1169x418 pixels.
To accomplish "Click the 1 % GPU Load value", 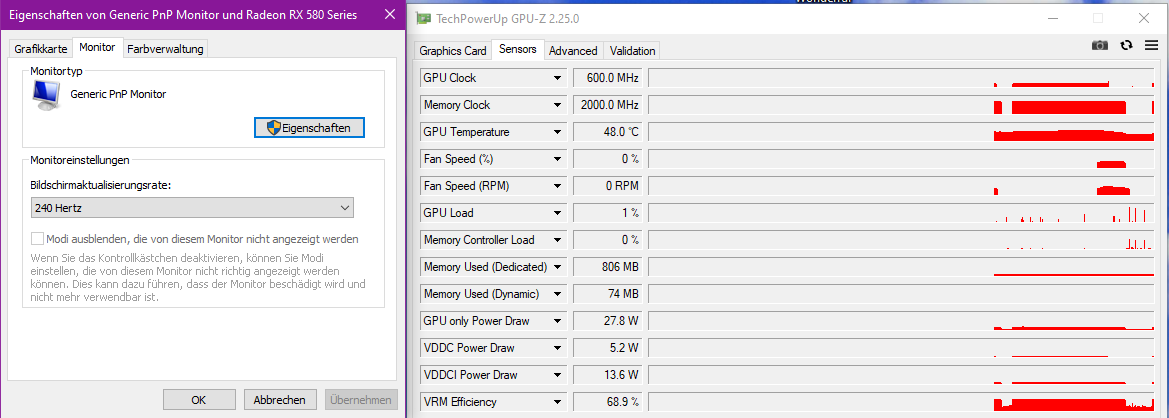I will point(608,213).
